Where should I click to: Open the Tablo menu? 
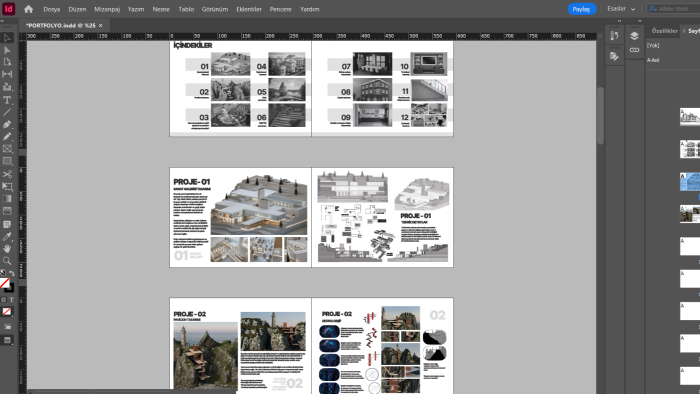point(186,9)
